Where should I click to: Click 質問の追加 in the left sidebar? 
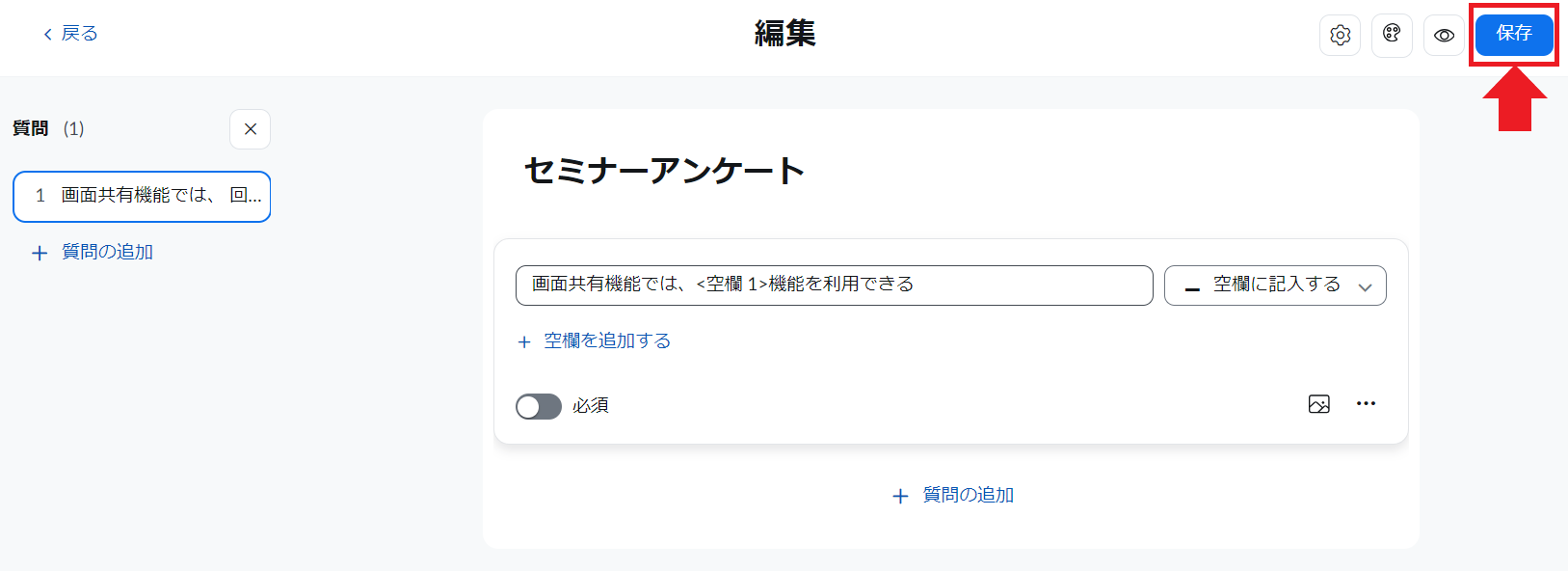point(93,252)
